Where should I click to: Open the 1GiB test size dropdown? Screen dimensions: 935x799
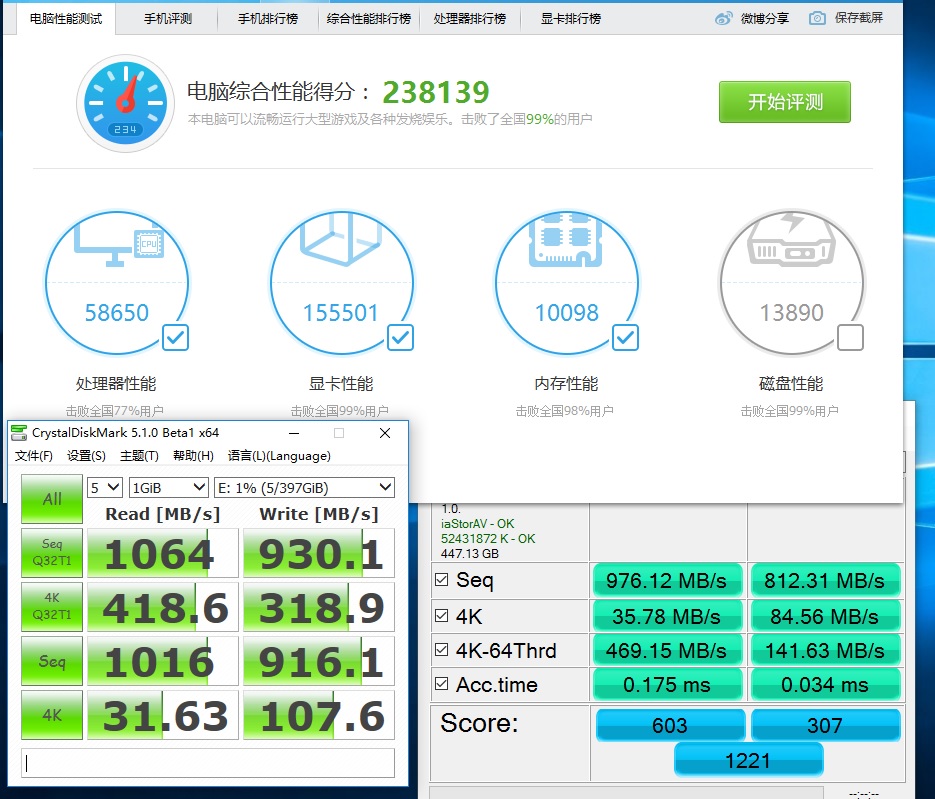point(169,488)
